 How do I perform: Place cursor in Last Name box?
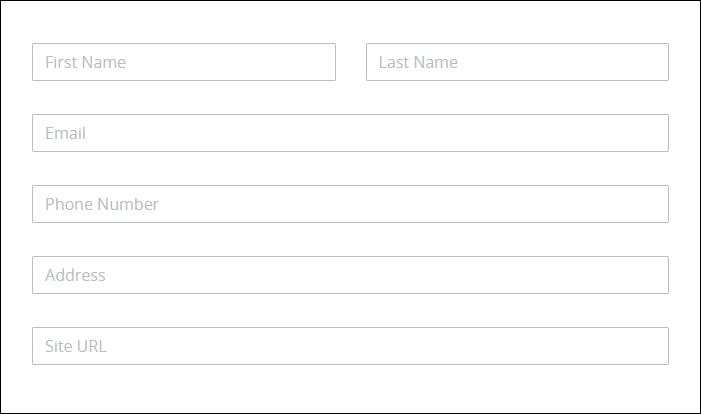(517, 62)
